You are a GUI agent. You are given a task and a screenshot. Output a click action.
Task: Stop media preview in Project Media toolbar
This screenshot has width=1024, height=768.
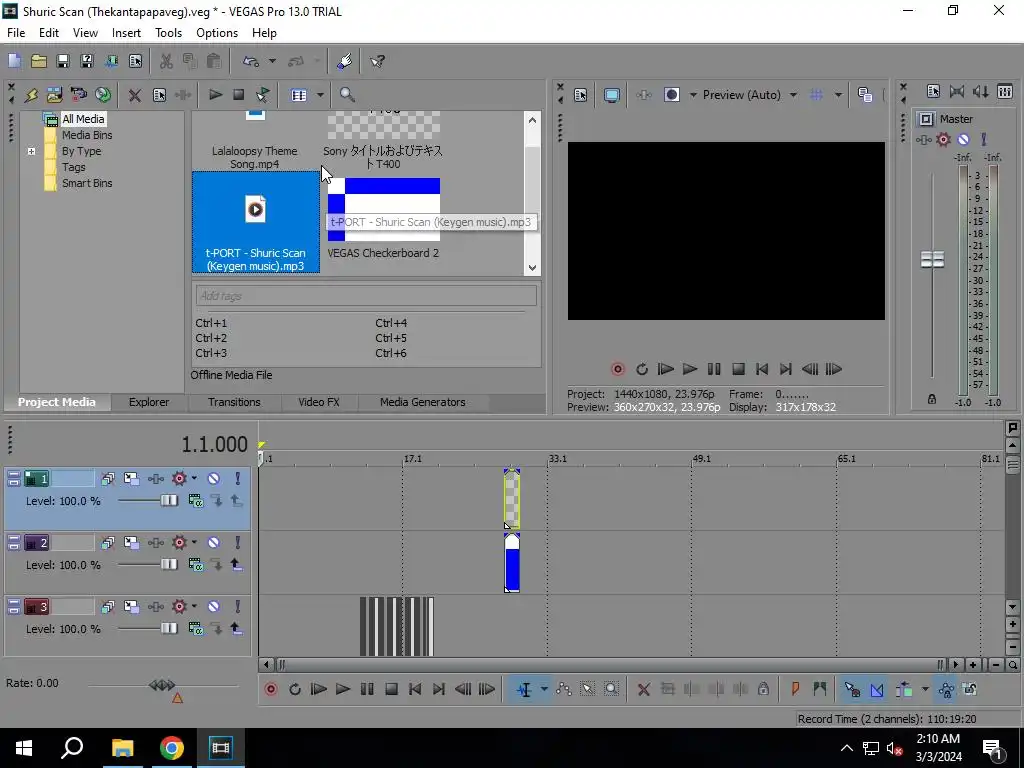click(x=239, y=95)
